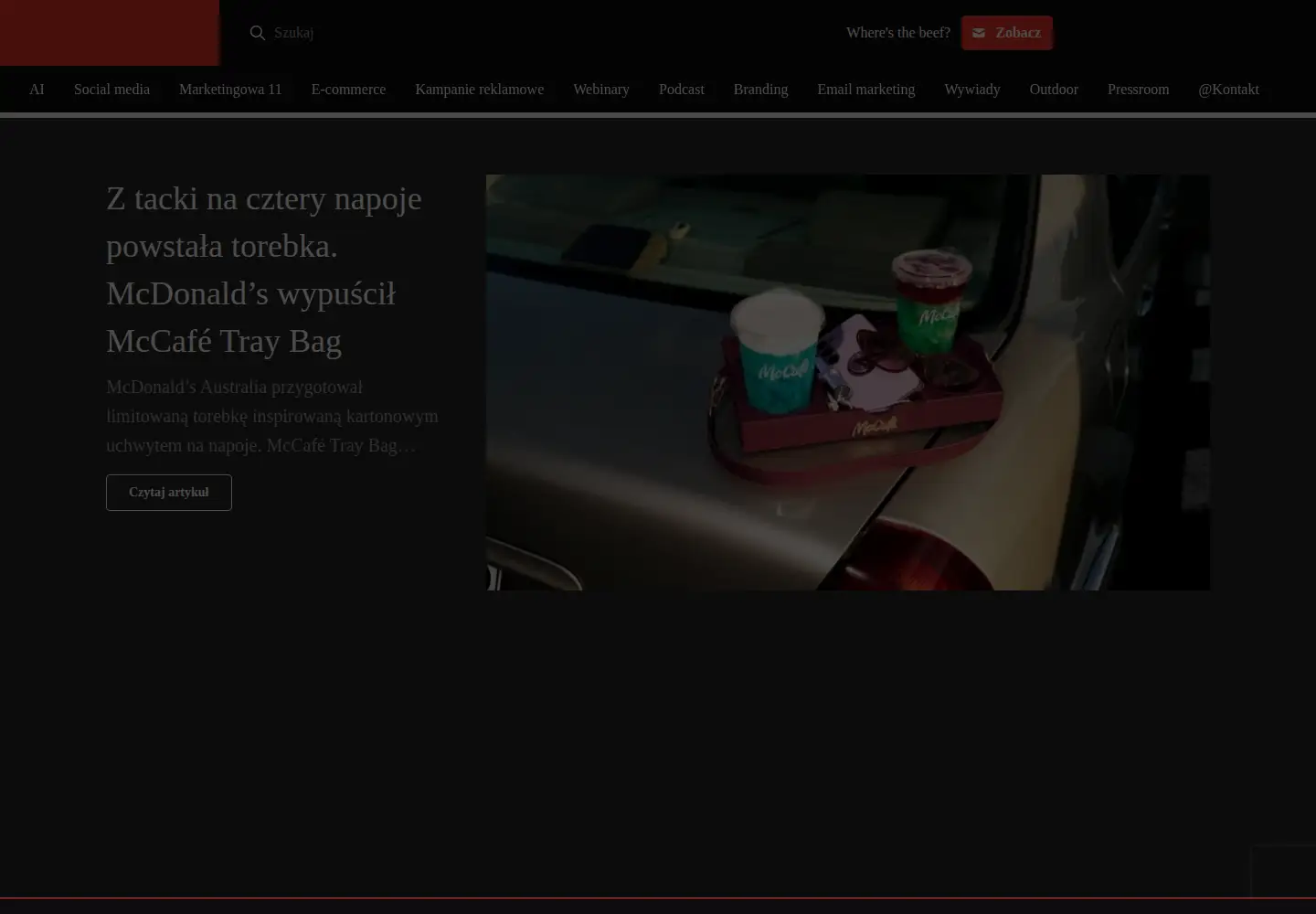1316x914 pixels.
Task: Open Kampanie reklamowe category
Action: pos(479,90)
